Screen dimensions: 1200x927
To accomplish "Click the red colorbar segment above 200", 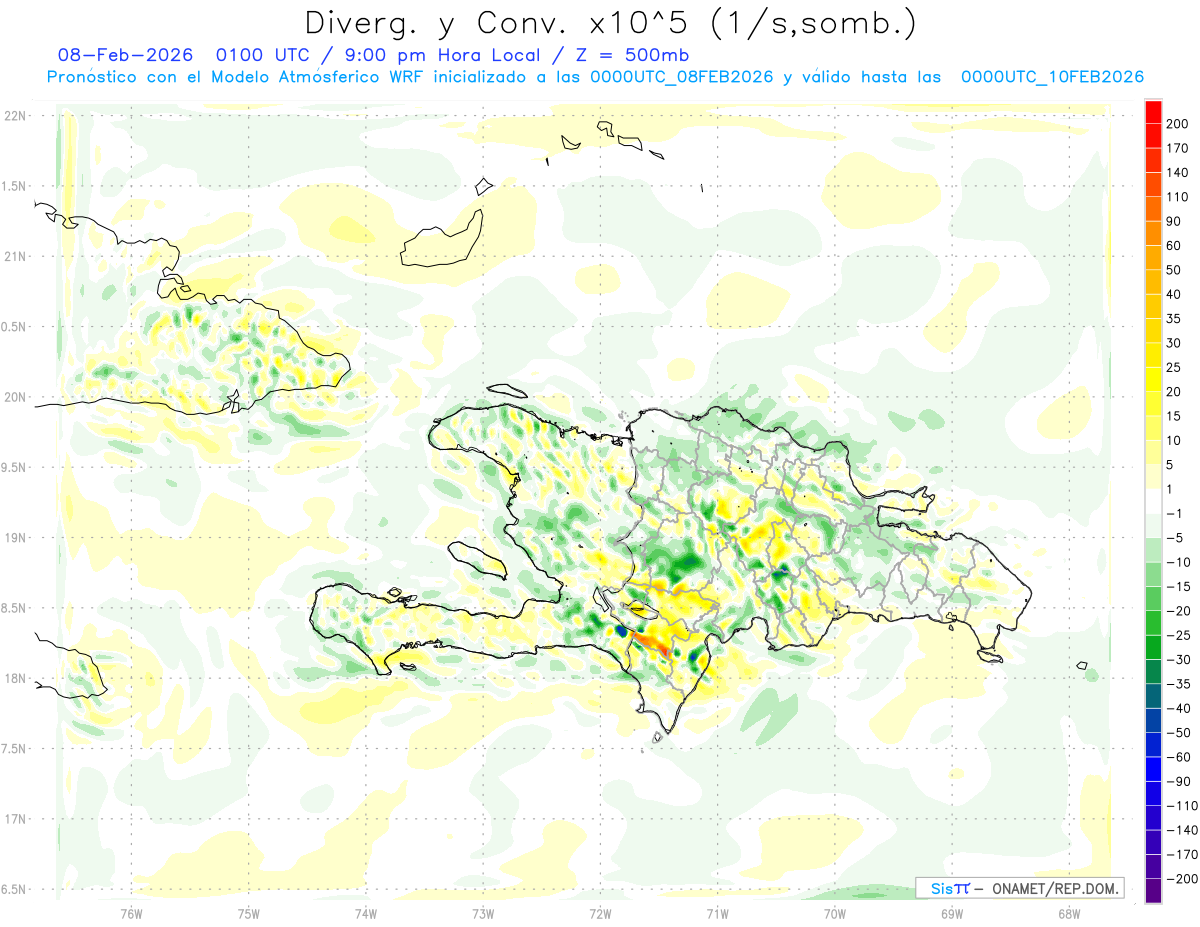I will (x=1153, y=112).
